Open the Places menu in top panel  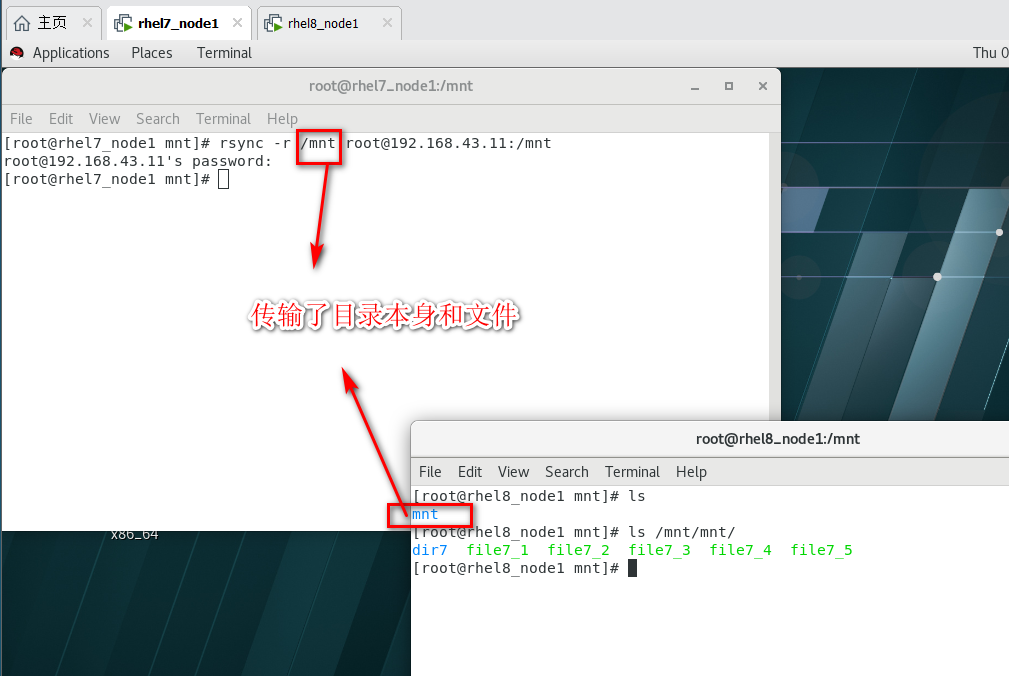[152, 53]
